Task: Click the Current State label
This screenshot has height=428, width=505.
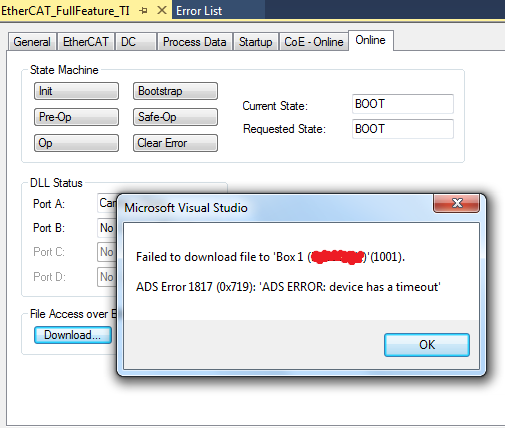Action: tap(275, 106)
